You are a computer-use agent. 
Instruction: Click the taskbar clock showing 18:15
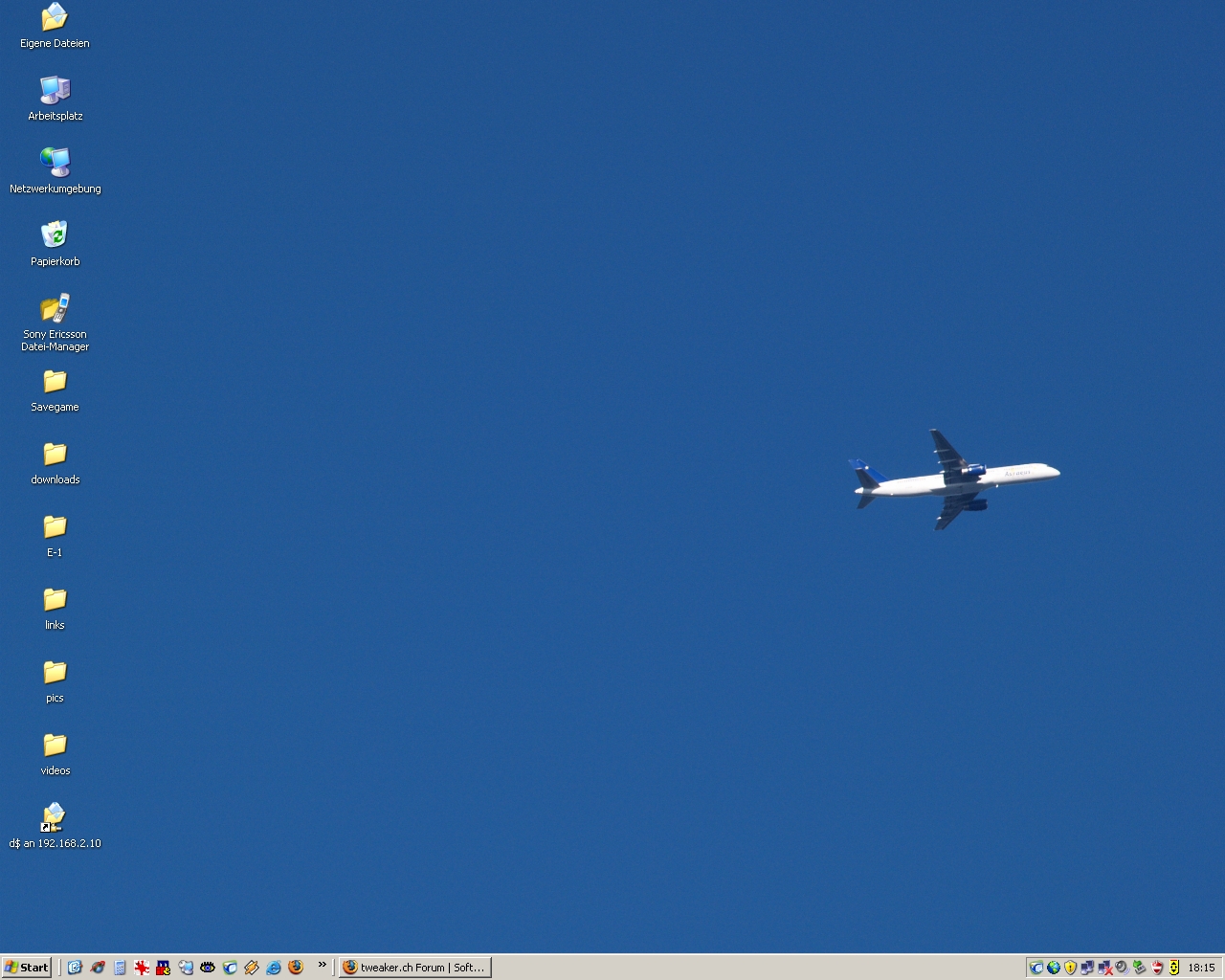(x=1201, y=968)
